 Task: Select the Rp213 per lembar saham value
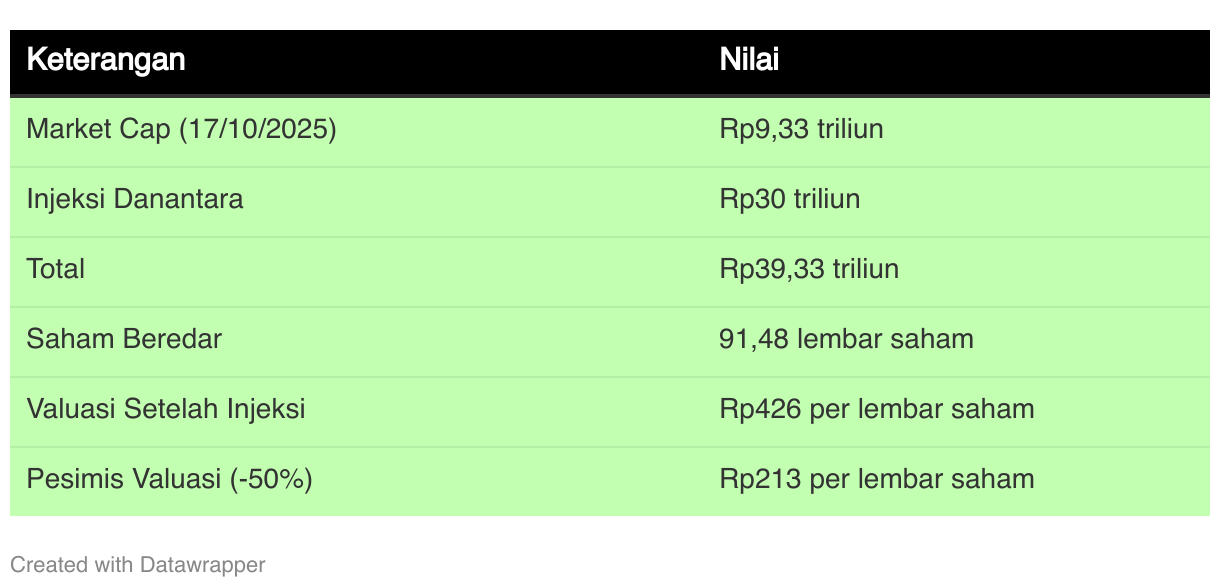(876, 479)
